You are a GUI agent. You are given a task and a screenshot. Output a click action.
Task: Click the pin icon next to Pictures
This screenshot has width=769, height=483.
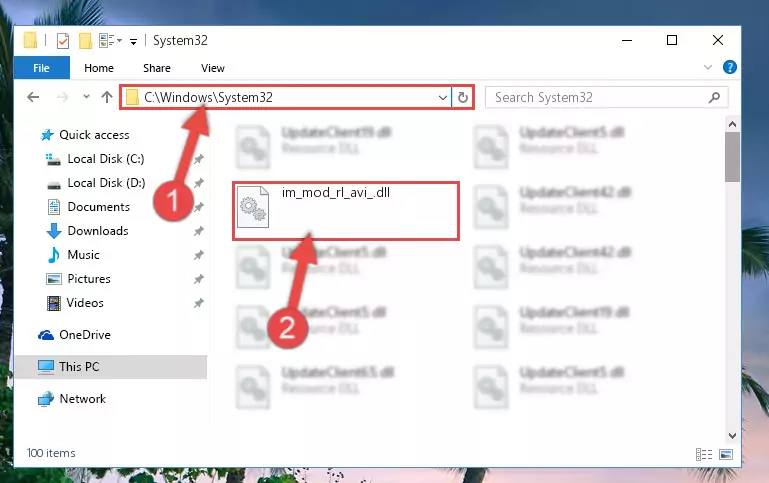click(x=199, y=279)
